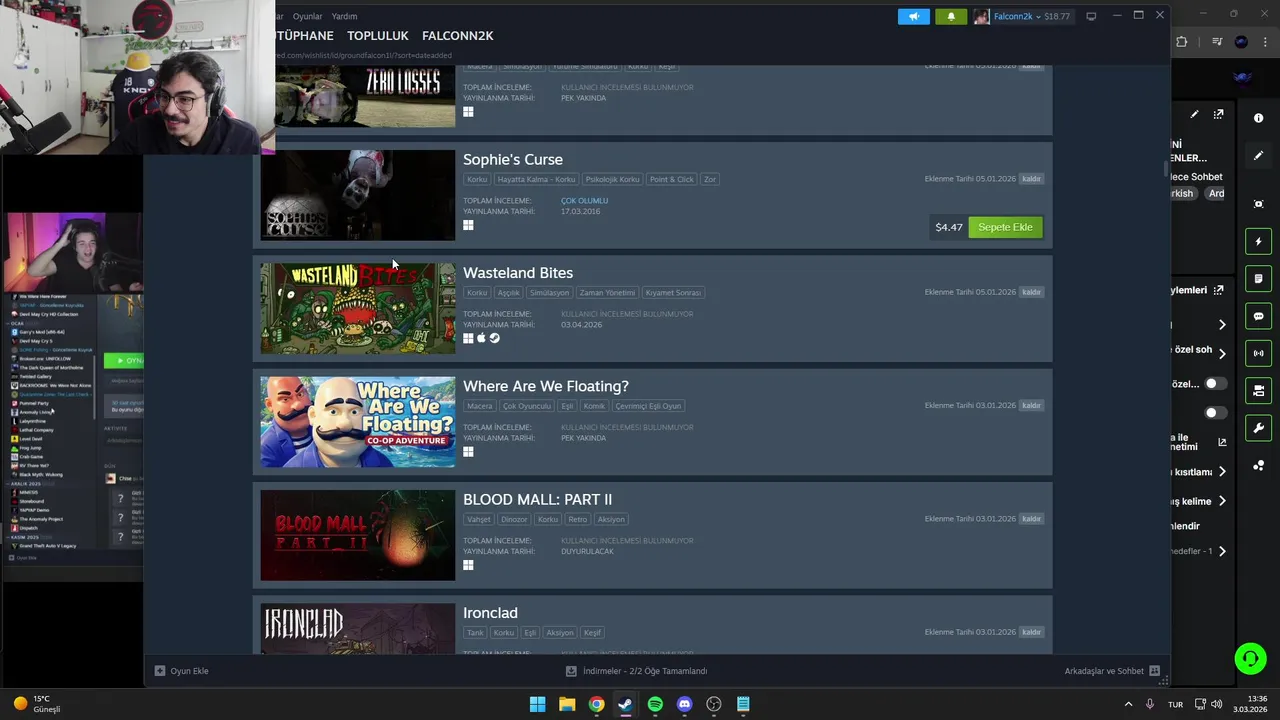1280x720 pixels.
Task: Click the BLOOD MALL PART II thumbnail
Action: (358, 535)
